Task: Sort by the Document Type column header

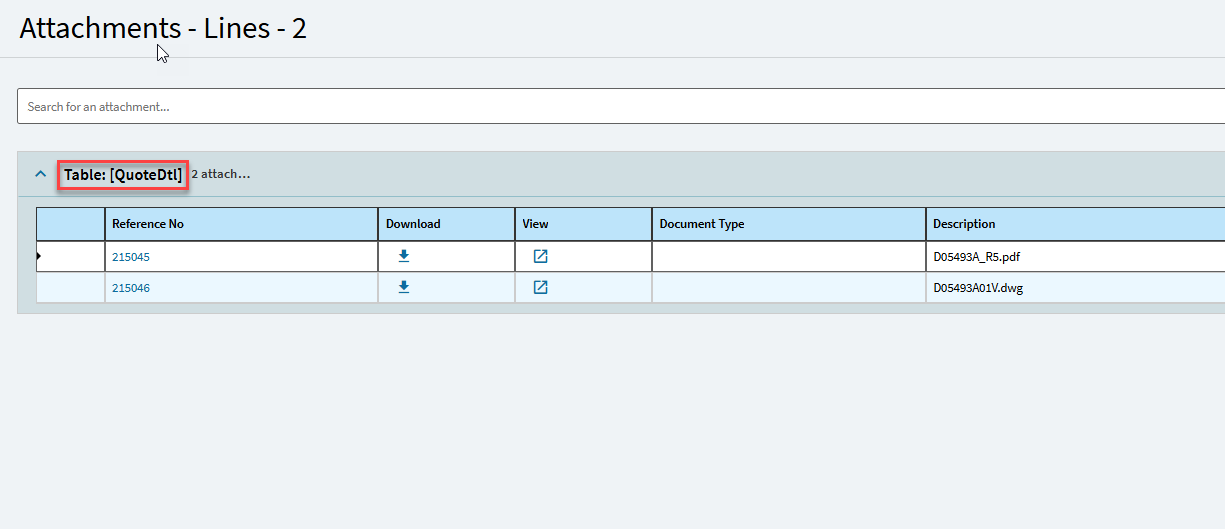Action: click(x=789, y=224)
